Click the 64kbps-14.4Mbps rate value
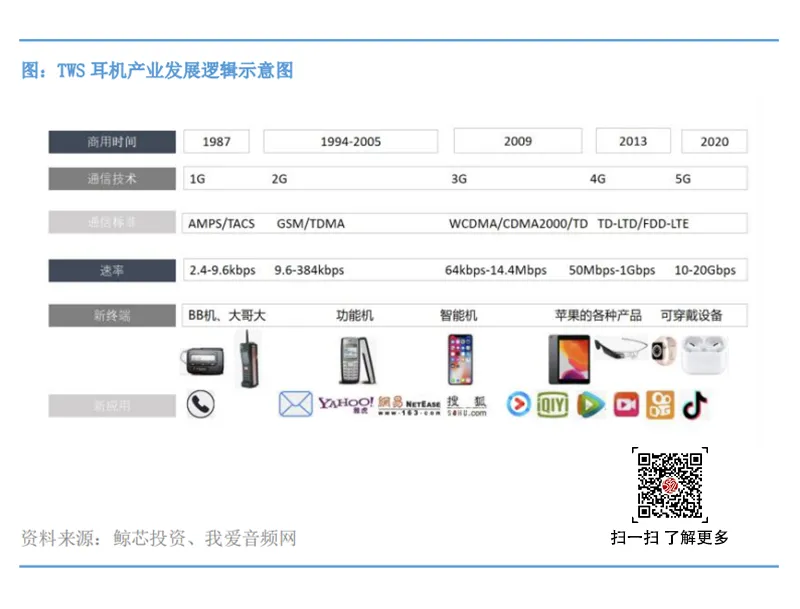This screenshot has height=609, width=800. (495, 270)
